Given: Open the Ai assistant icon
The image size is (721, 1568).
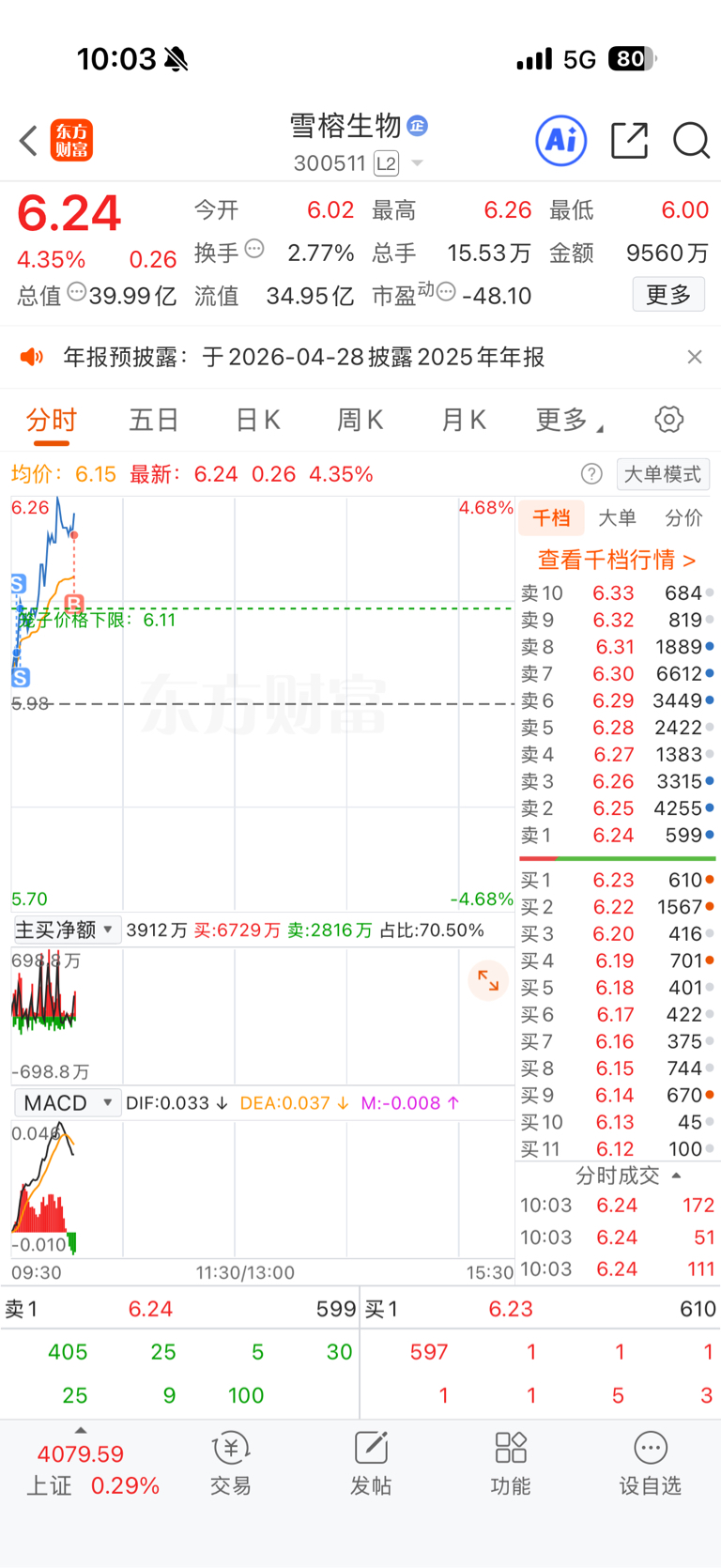Looking at the screenshot, I should pyautogui.click(x=561, y=141).
